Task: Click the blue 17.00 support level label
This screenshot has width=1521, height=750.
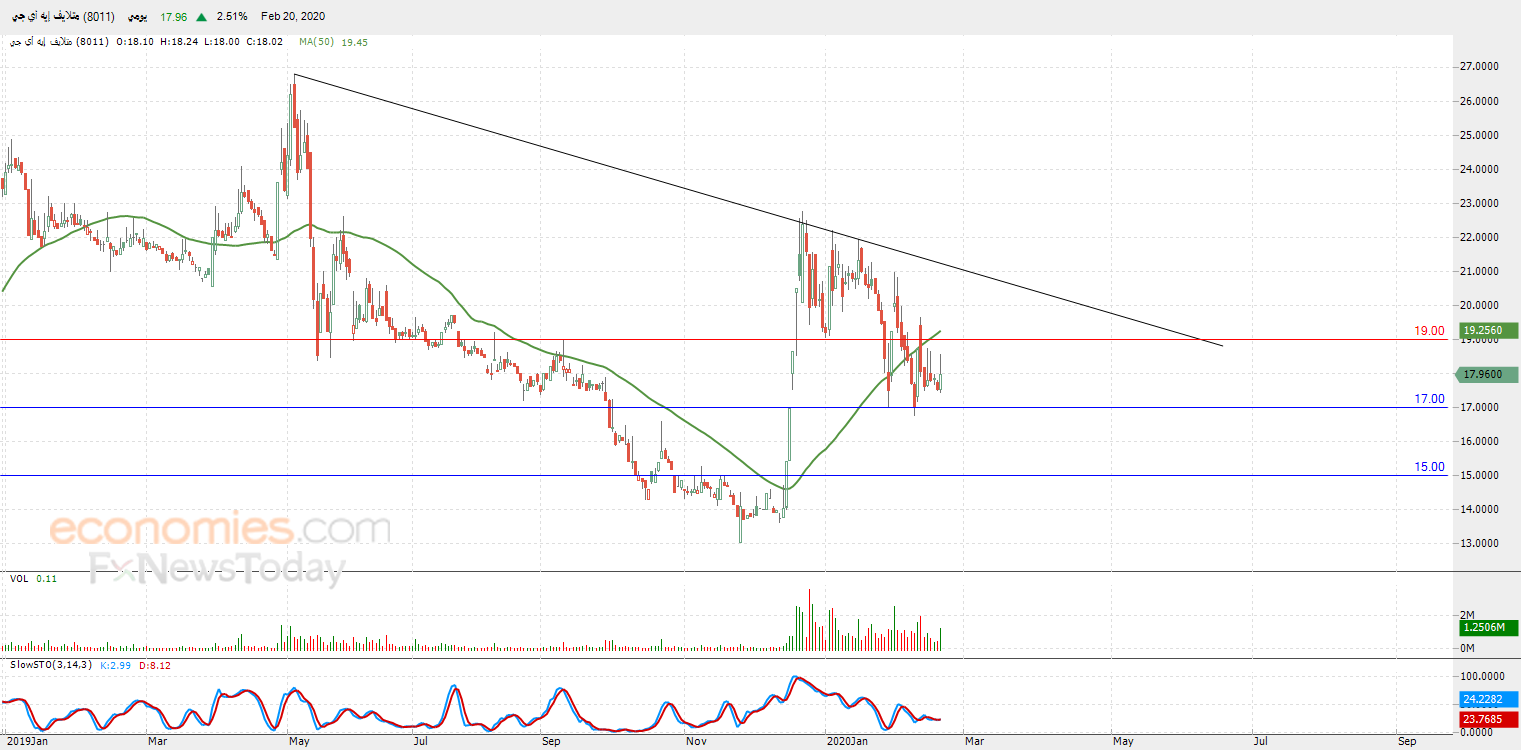Action: point(1430,399)
